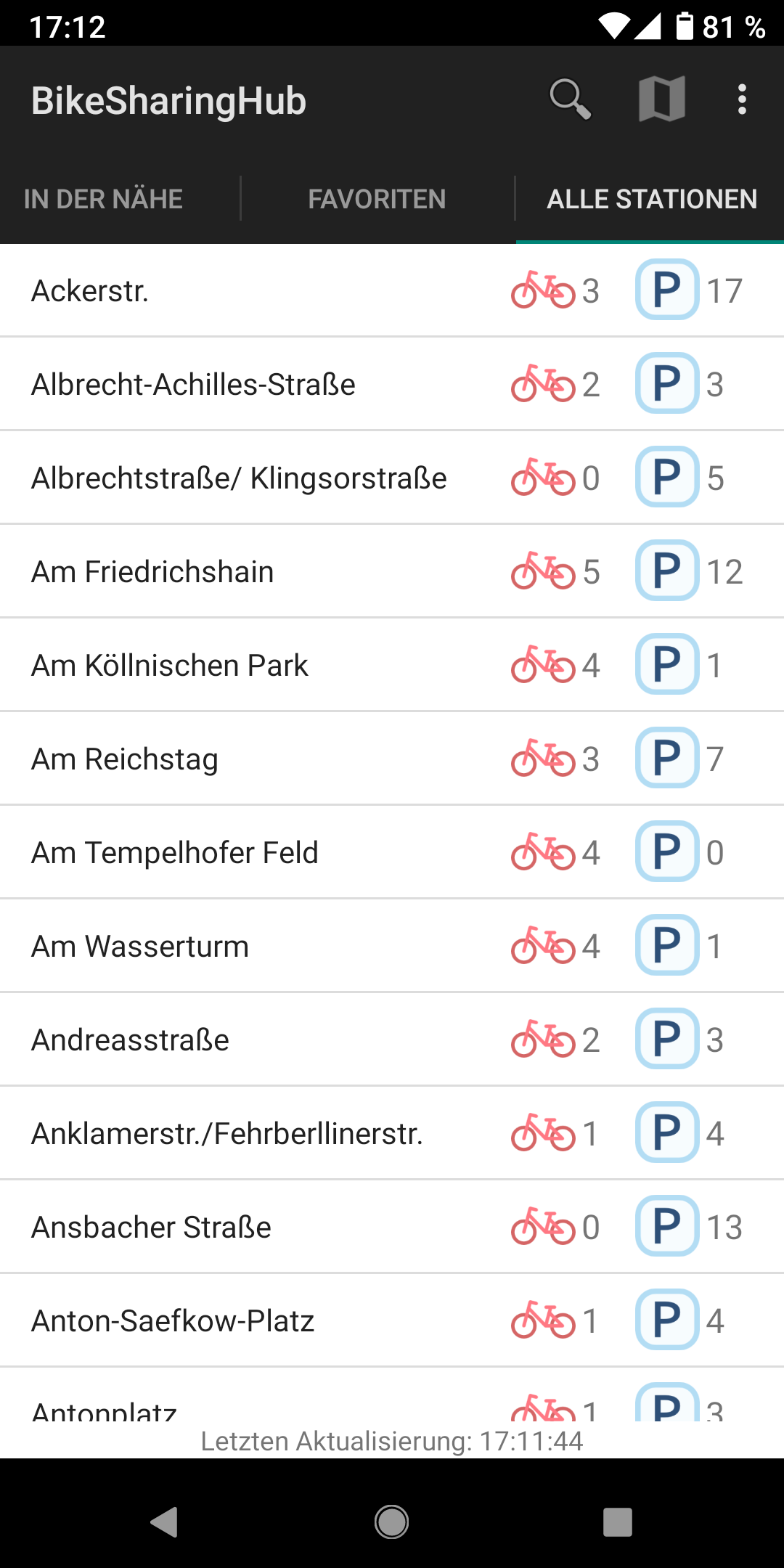Open the three-dot overflow menu

[x=741, y=99]
